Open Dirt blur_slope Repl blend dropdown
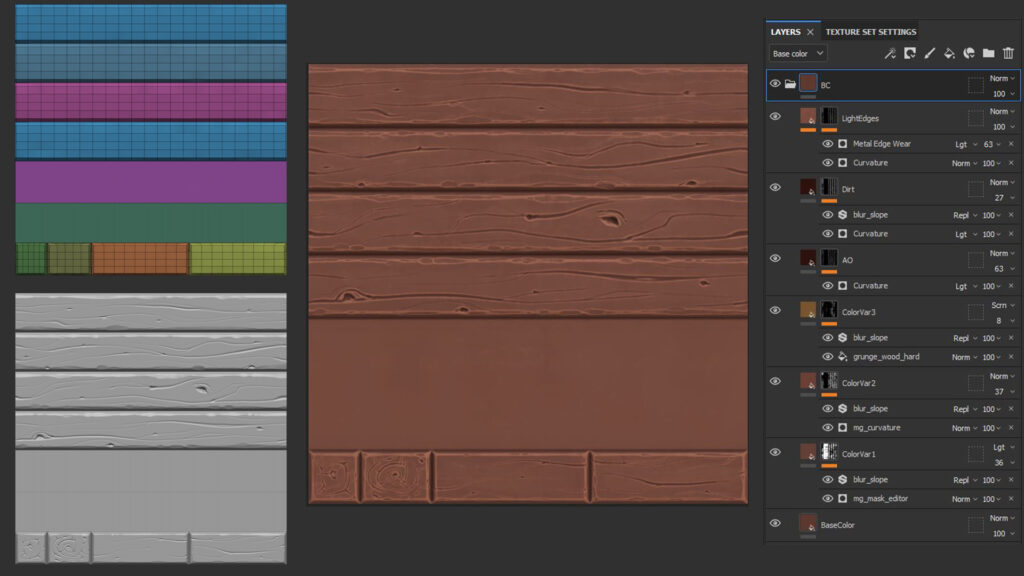This screenshot has height=576, width=1024. tap(965, 216)
